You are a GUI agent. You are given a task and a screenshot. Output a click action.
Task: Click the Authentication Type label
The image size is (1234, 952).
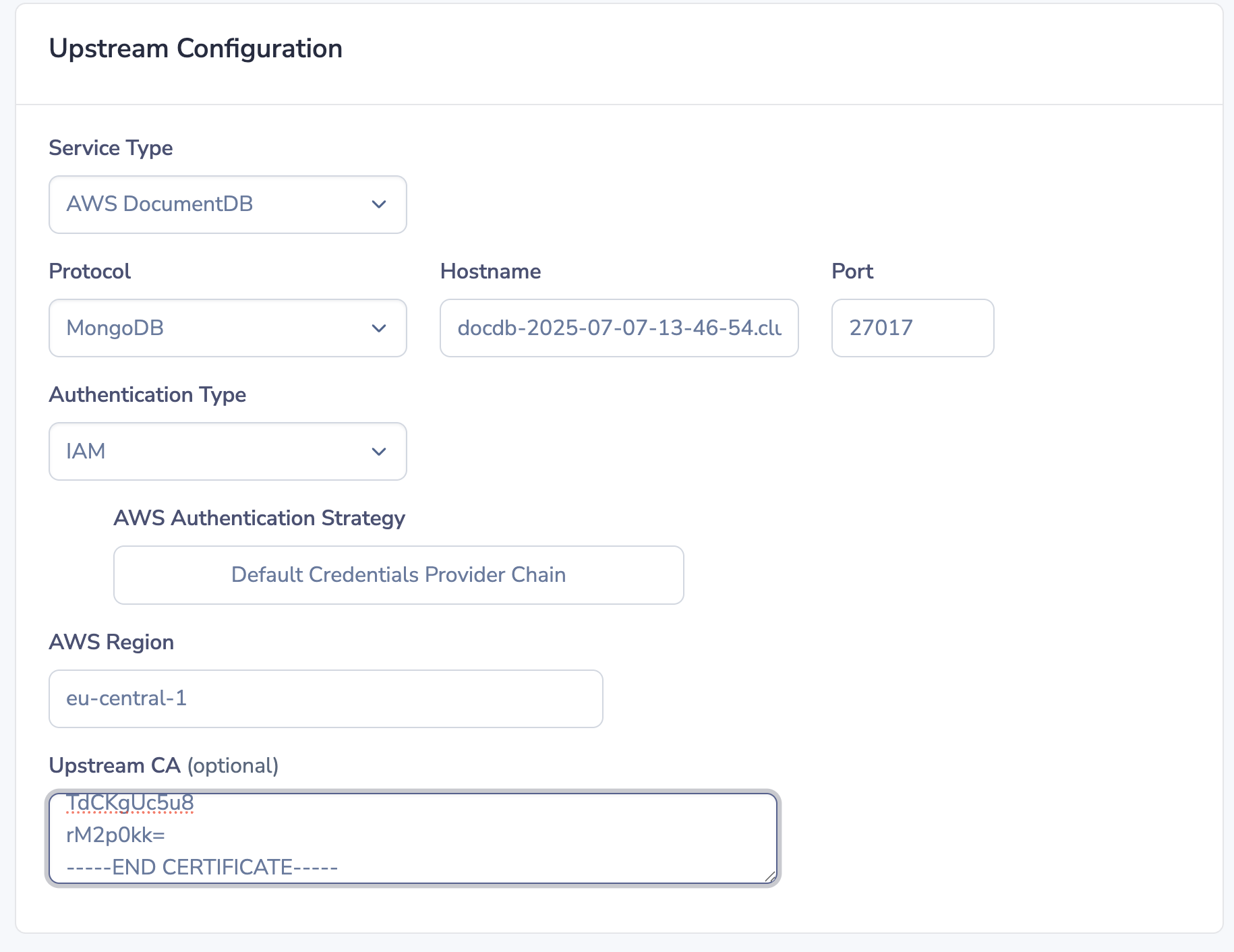tap(147, 394)
